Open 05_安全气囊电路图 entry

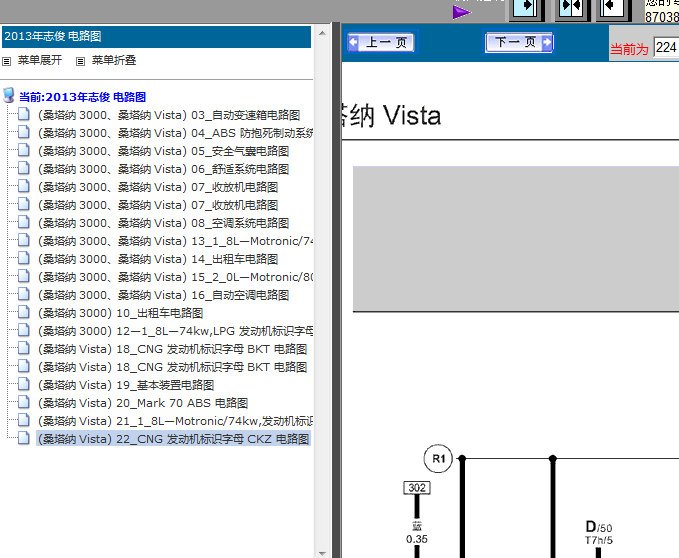pos(163,151)
